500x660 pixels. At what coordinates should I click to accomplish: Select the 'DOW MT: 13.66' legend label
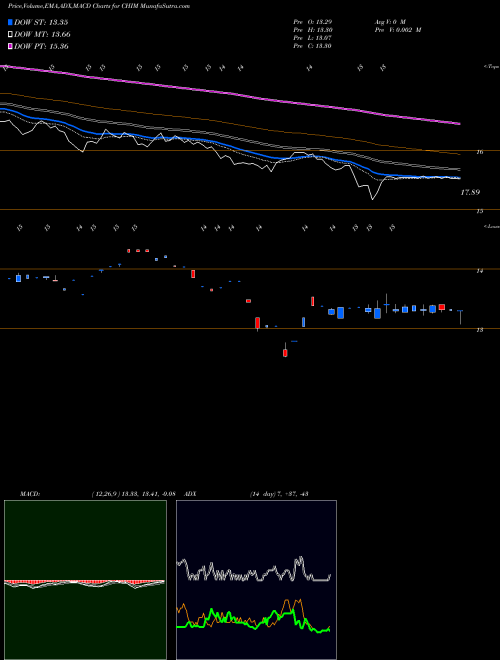coord(42,35)
